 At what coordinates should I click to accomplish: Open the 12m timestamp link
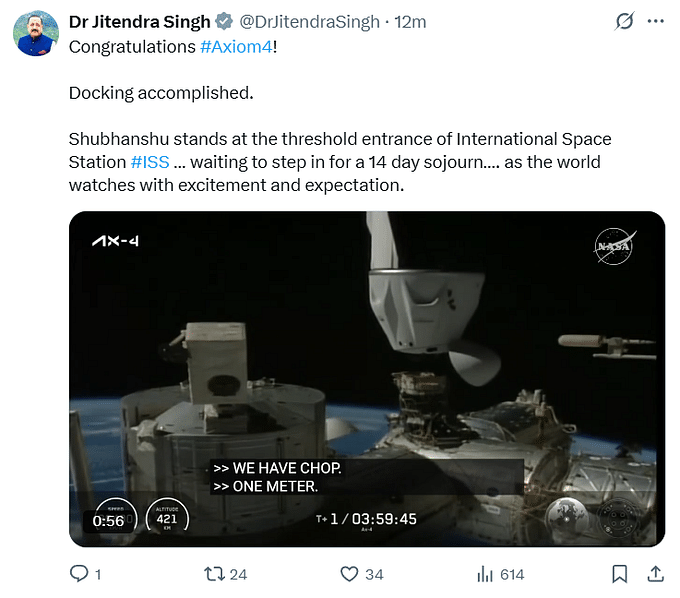(x=410, y=22)
